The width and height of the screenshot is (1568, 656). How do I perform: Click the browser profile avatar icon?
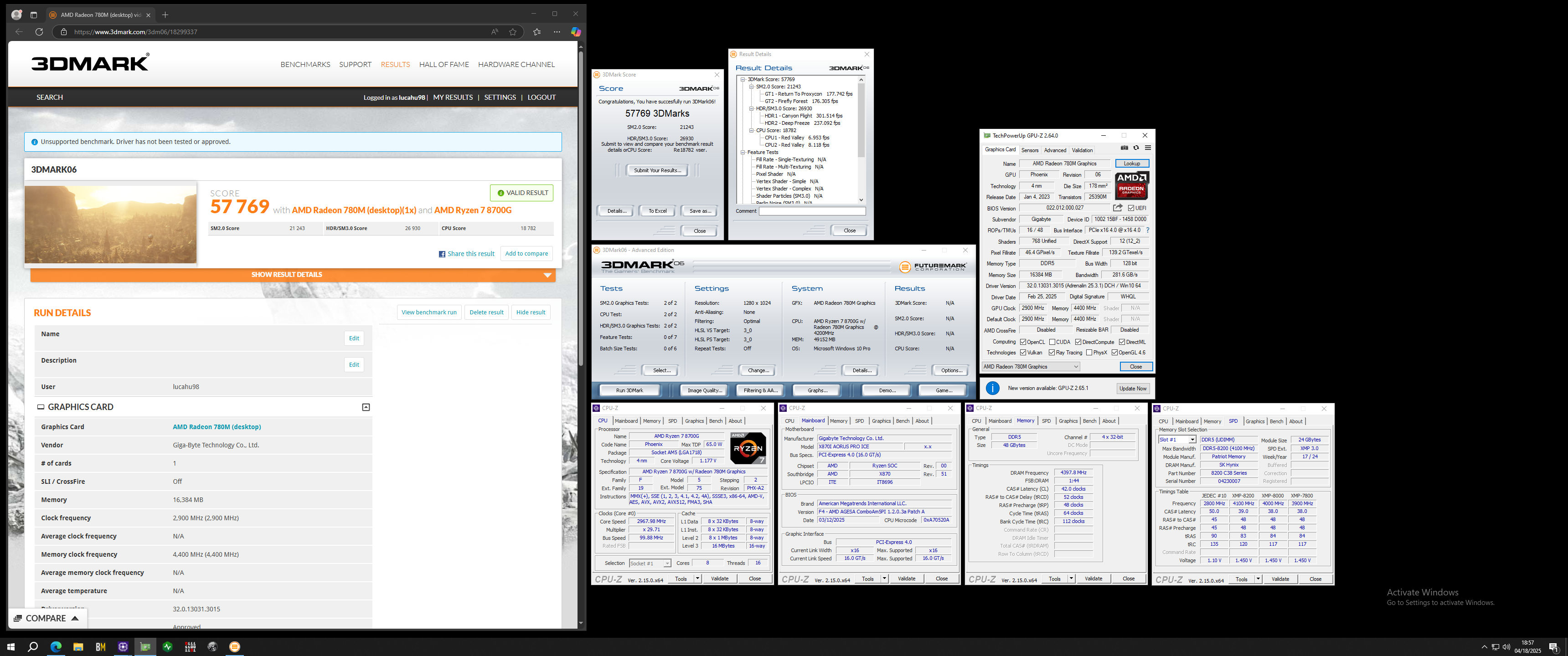click(x=17, y=15)
